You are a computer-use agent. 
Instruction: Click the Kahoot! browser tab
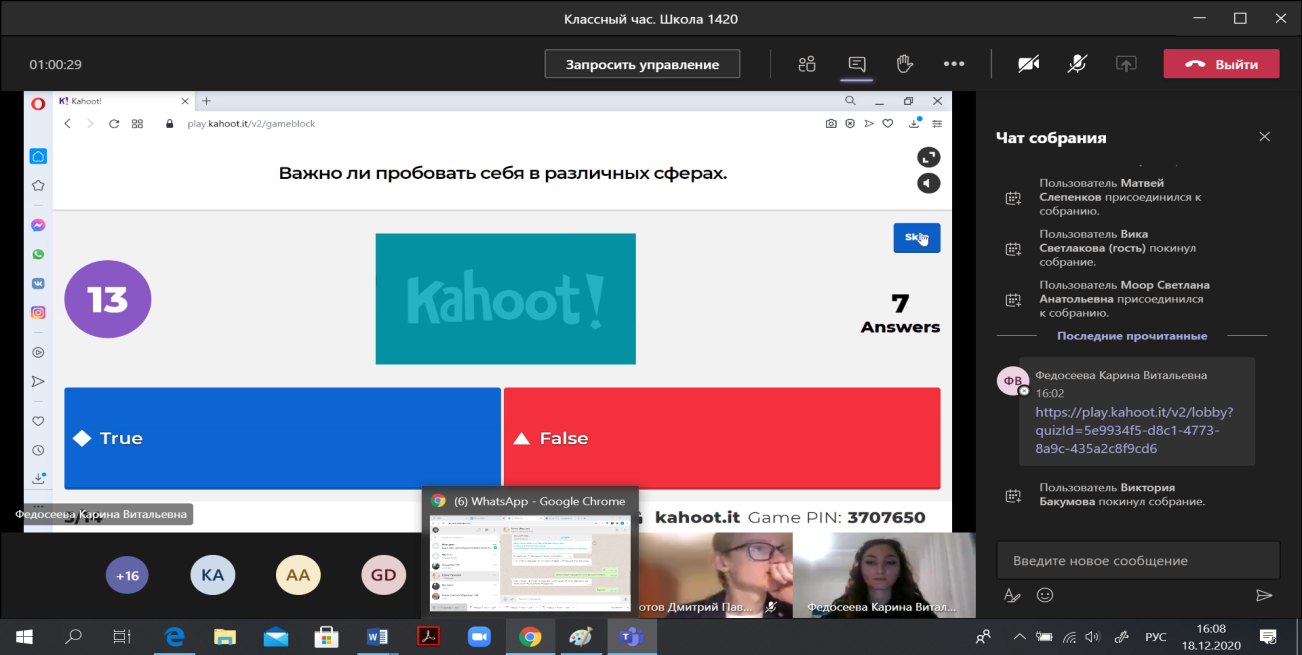pos(122,101)
